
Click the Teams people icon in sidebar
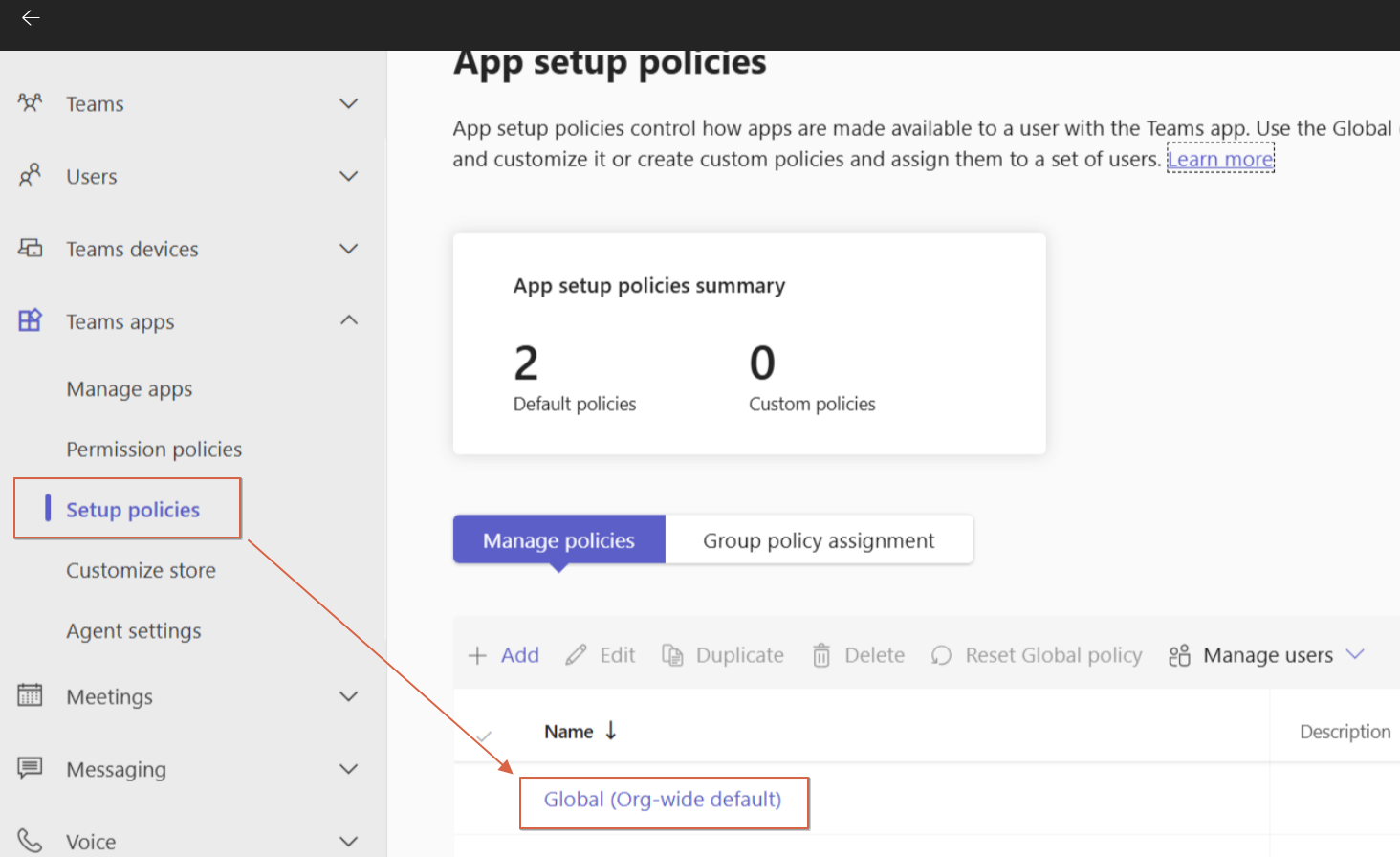coord(31,102)
